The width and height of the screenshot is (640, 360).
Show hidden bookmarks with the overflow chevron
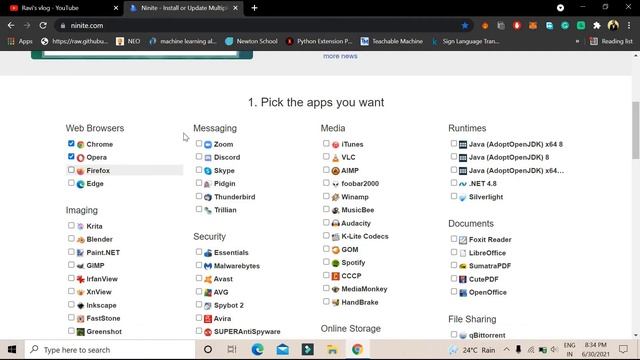tap(577, 41)
